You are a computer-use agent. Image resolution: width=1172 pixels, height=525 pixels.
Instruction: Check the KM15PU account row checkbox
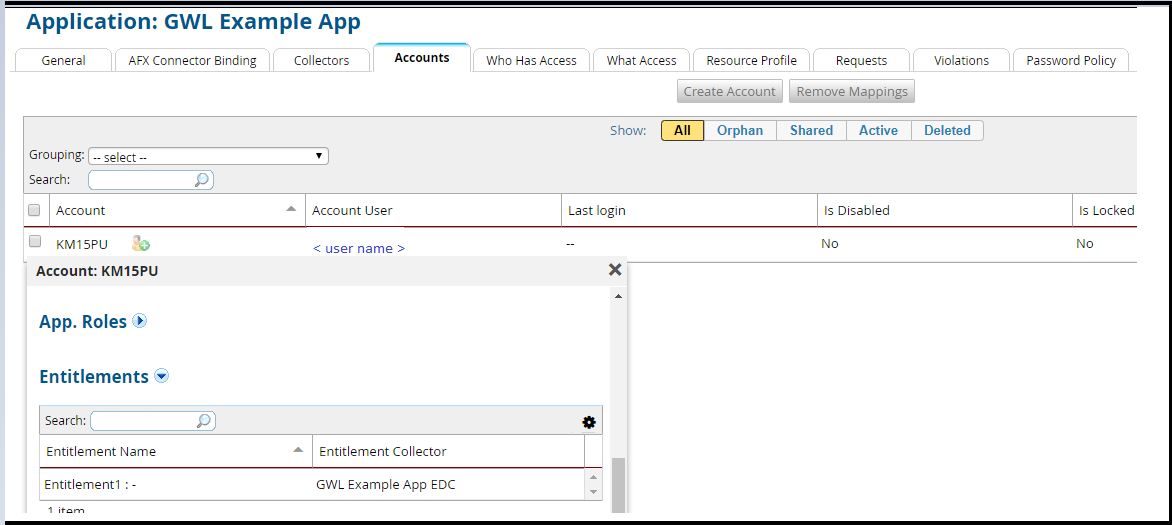(35, 242)
